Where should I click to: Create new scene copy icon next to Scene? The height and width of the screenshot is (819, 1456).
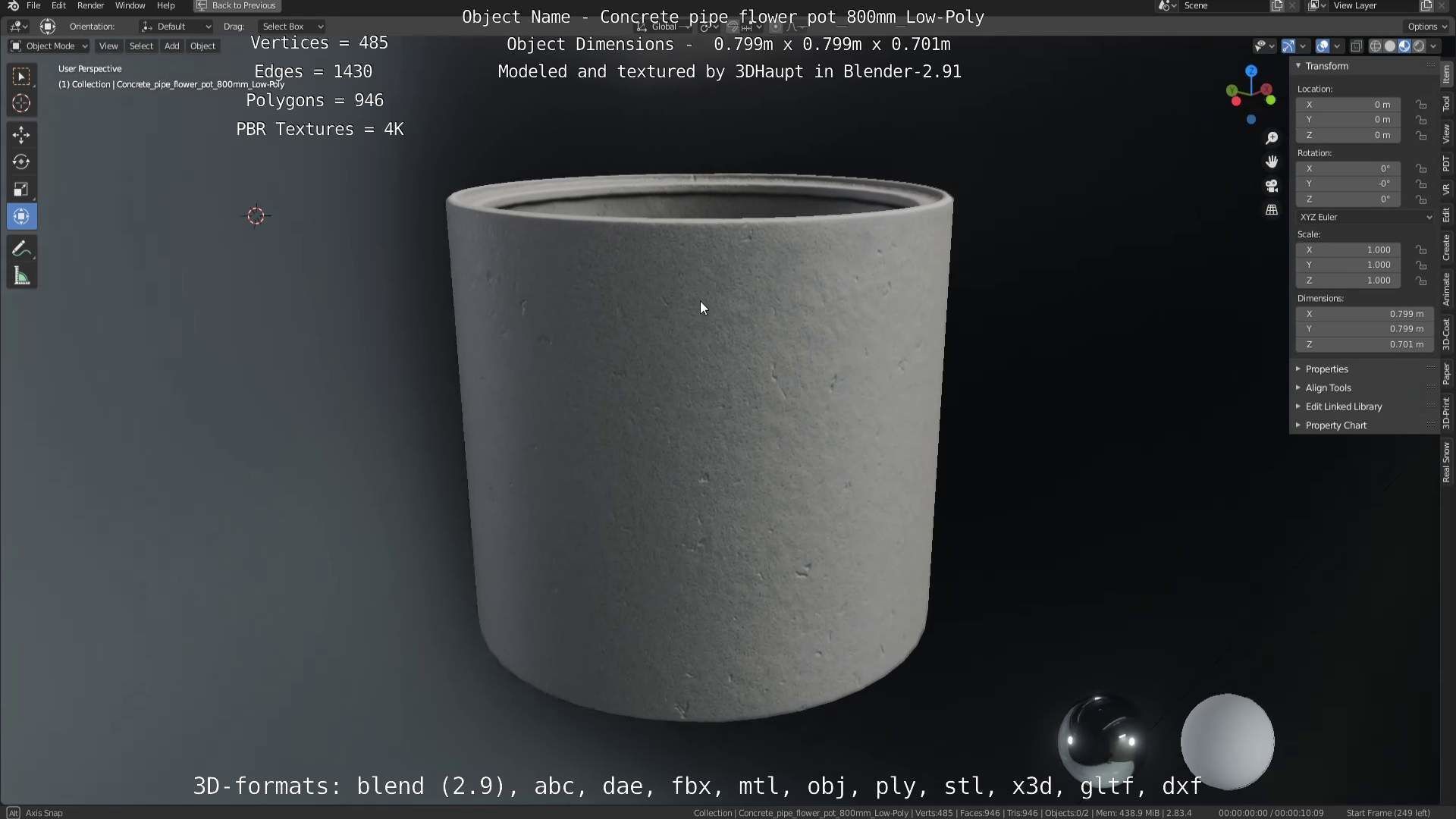pos(1277,6)
